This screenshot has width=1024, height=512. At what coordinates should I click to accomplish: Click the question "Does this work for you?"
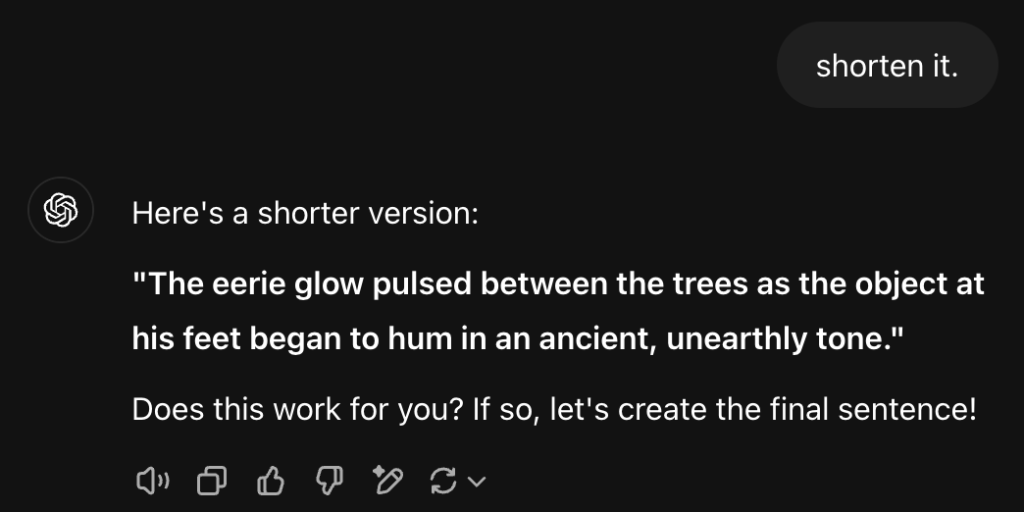click(x=298, y=408)
